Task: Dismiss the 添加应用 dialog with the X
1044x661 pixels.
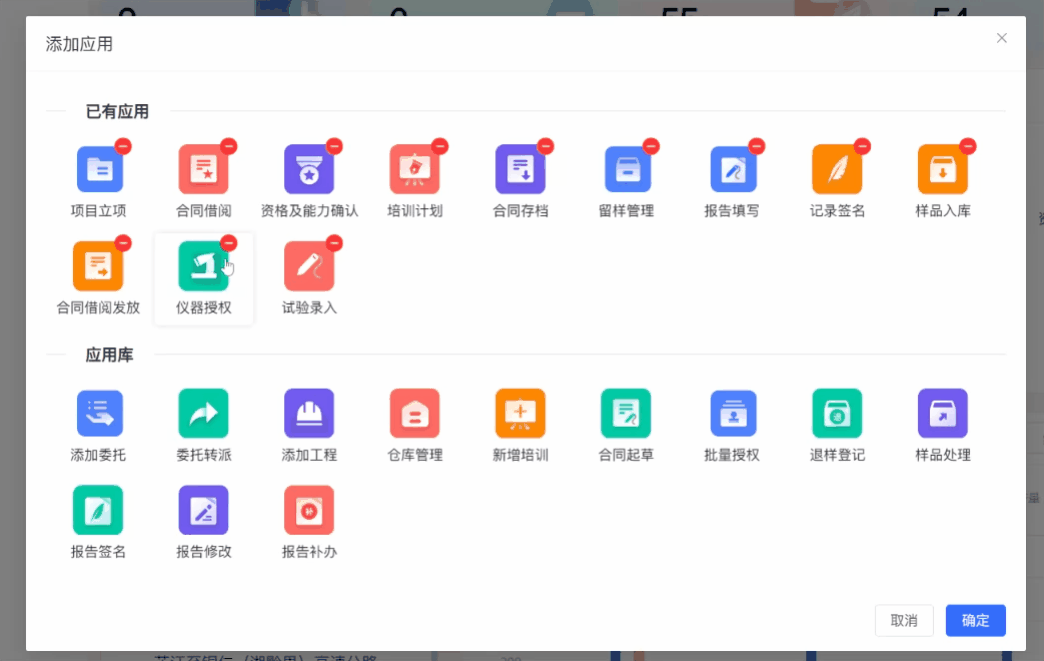Action: point(1001,38)
